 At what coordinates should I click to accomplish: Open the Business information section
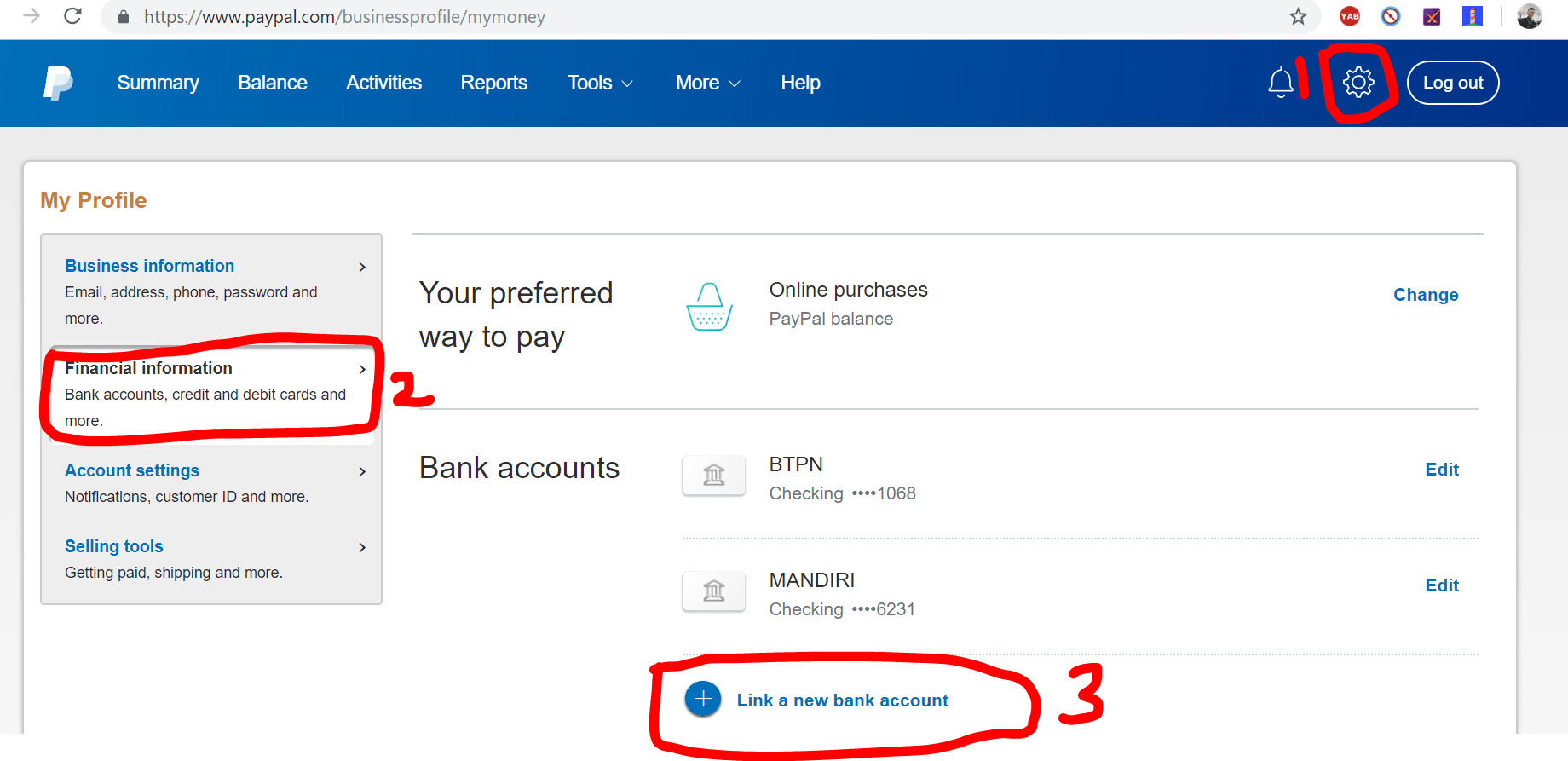click(x=149, y=266)
